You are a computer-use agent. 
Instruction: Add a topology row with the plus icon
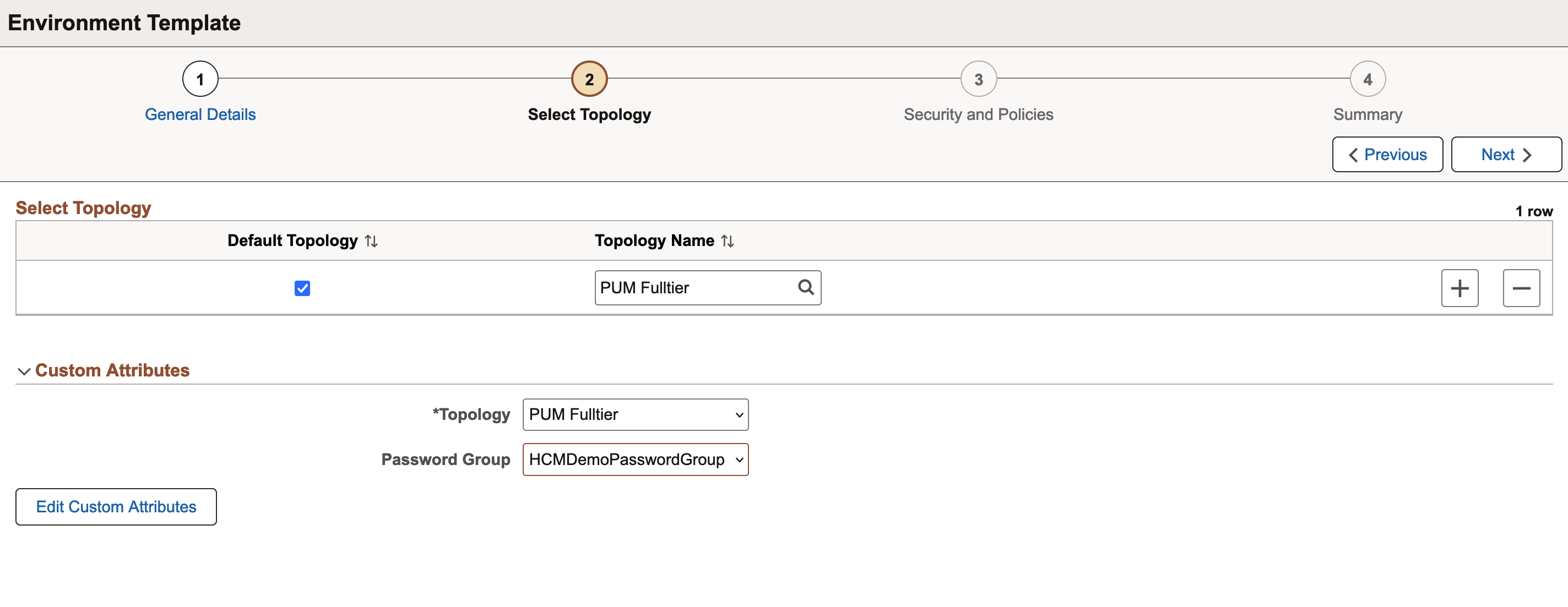coord(1460,288)
